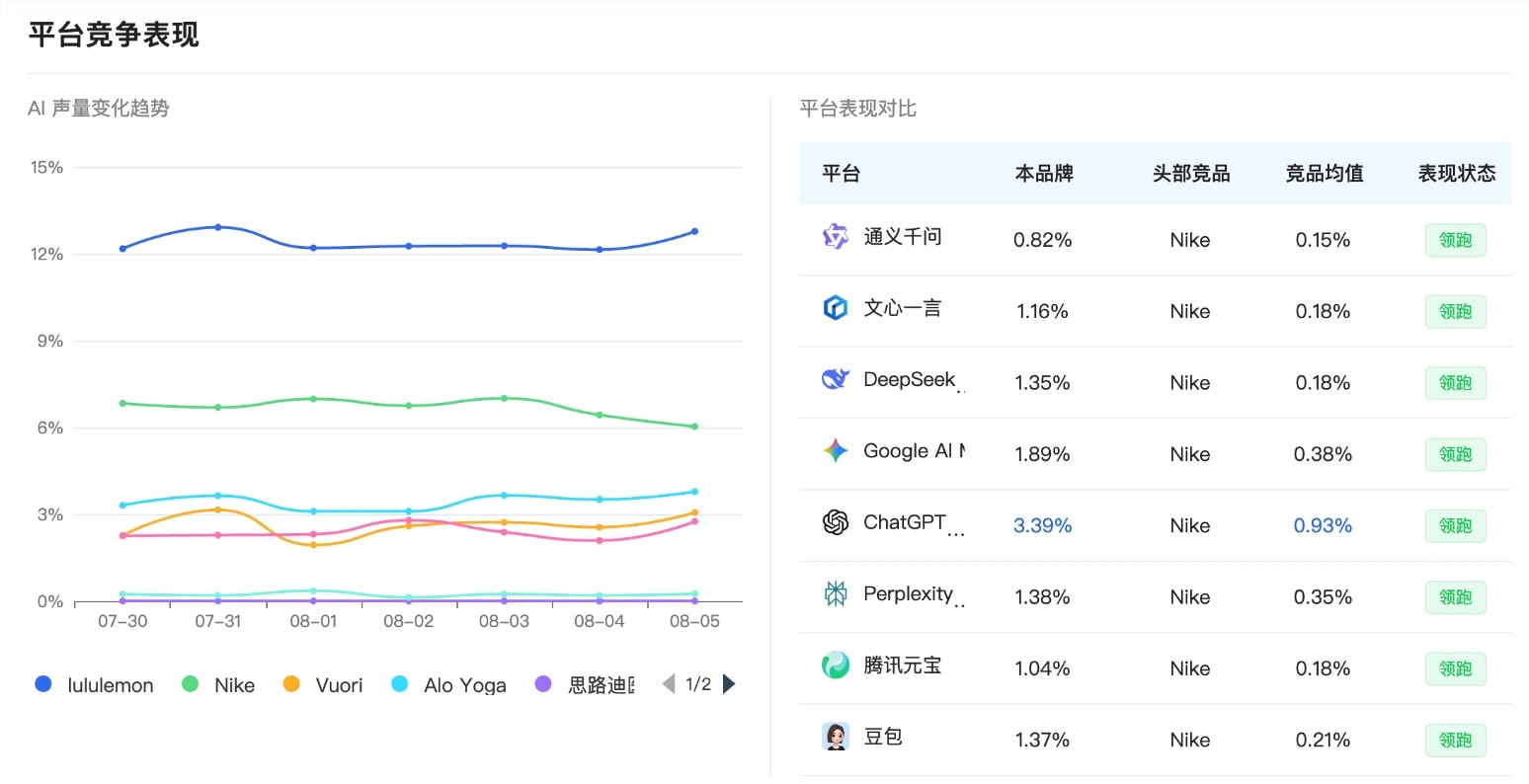Screen dimensions: 1529x784
Task: Click the 1.16% value in 文心一言 row
Action: point(1043,312)
